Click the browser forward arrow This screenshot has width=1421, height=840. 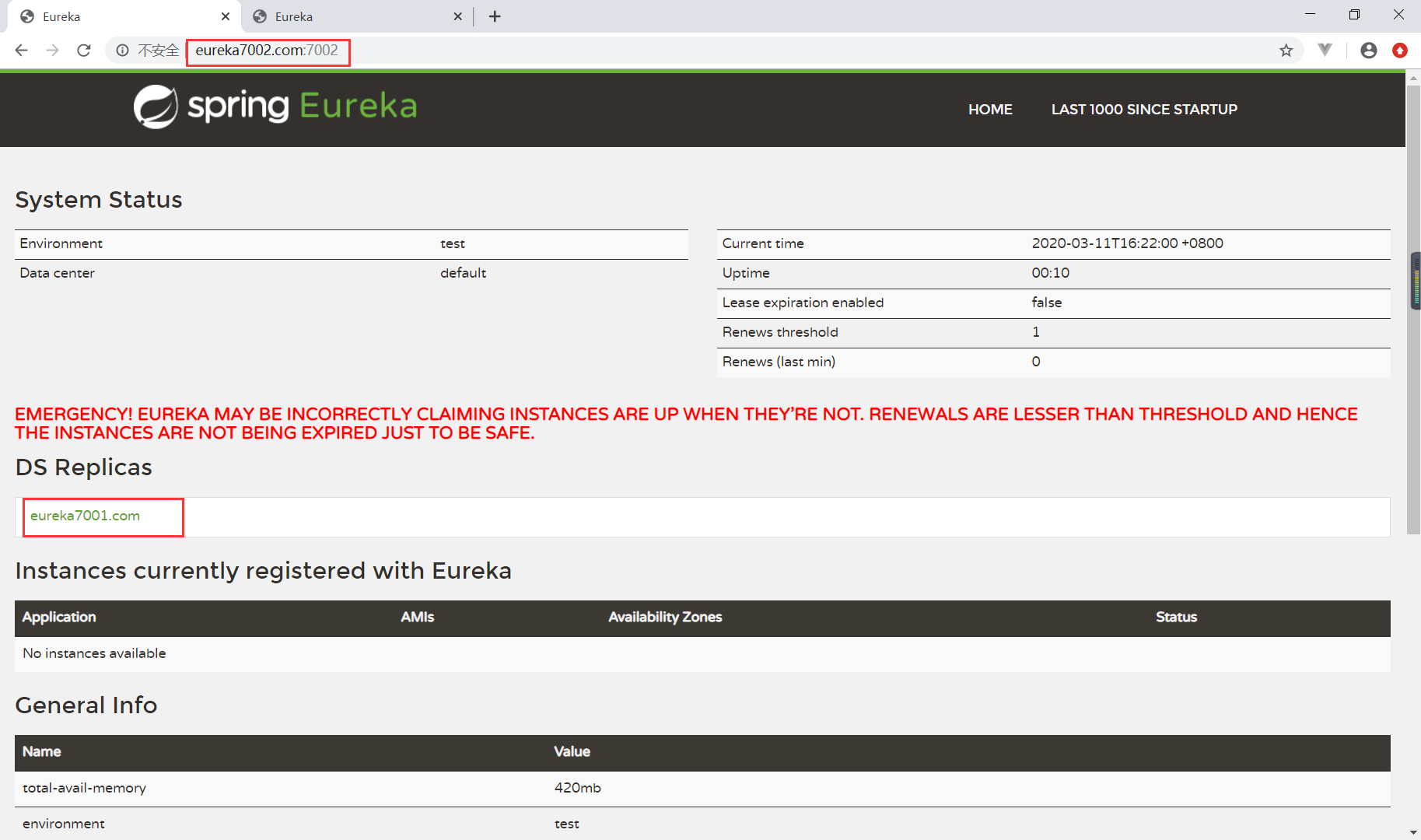point(52,51)
